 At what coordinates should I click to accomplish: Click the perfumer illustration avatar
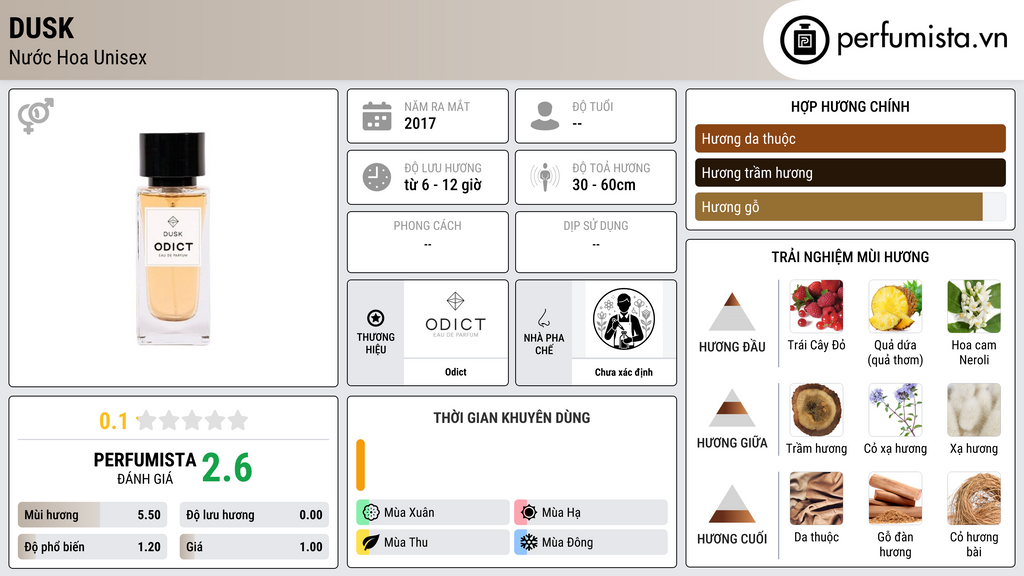(624, 319)
